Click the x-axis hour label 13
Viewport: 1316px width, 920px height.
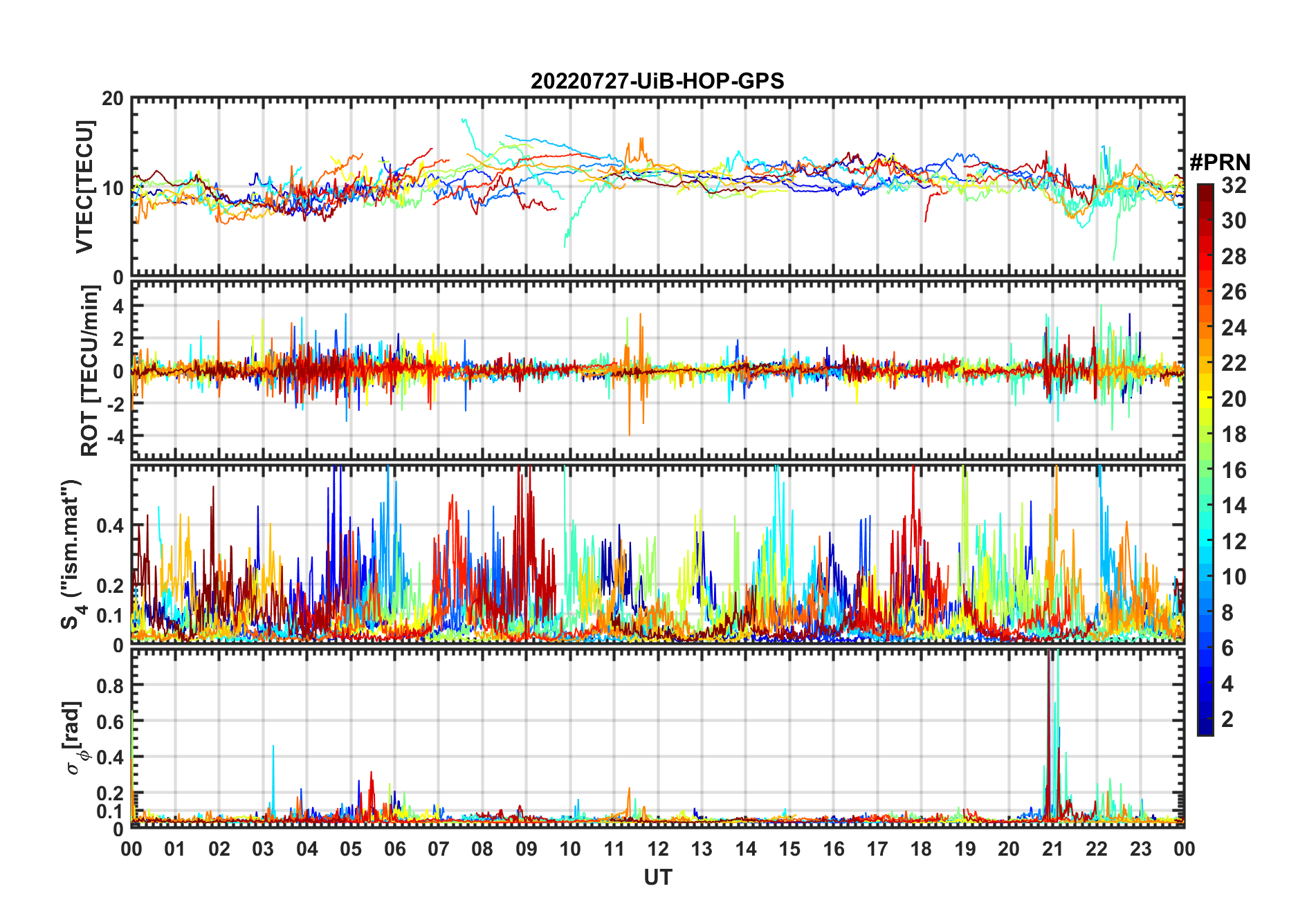pos(702,849)
